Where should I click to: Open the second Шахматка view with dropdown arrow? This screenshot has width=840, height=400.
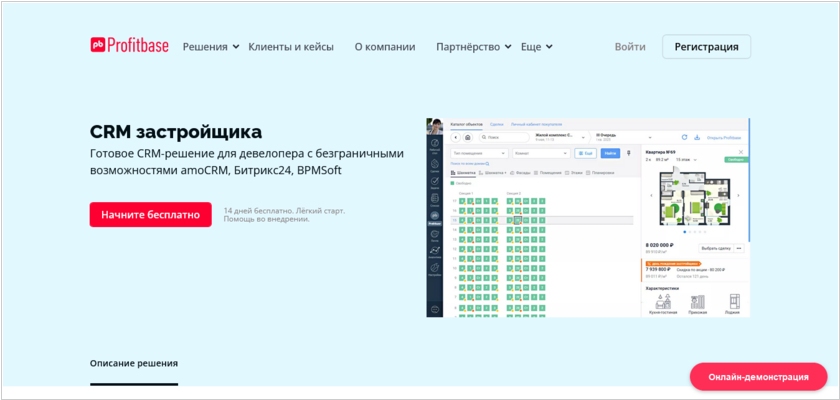492,173
